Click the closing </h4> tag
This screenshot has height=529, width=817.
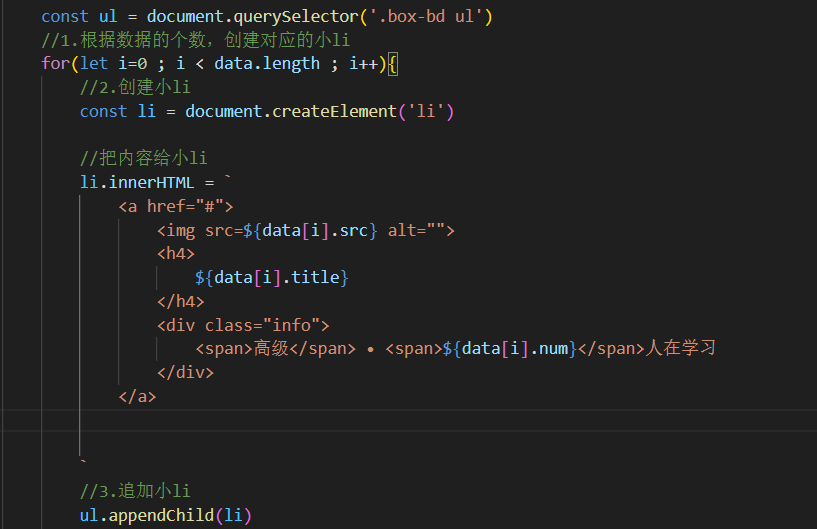[x=180, y=301]
